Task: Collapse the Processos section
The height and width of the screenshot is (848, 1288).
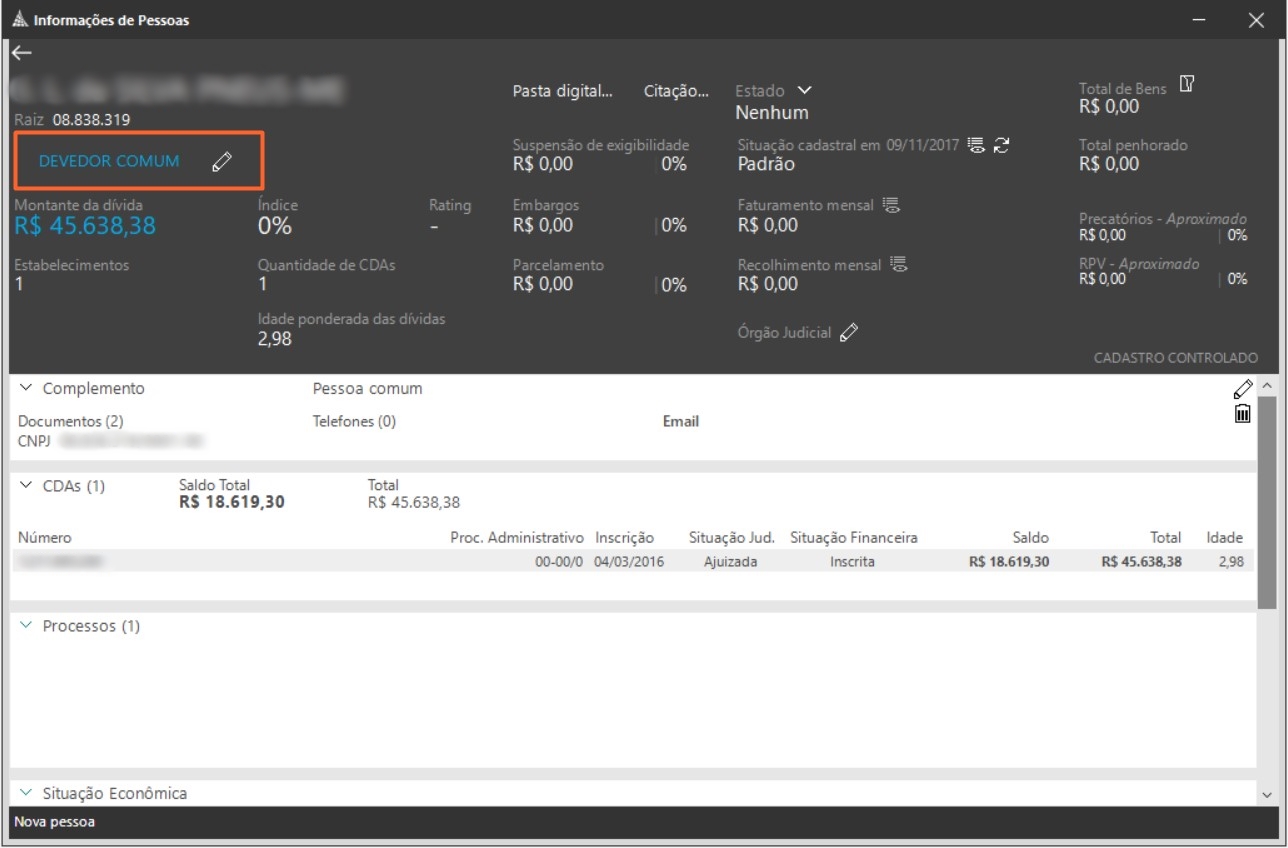Action: [x=26, y=626]
